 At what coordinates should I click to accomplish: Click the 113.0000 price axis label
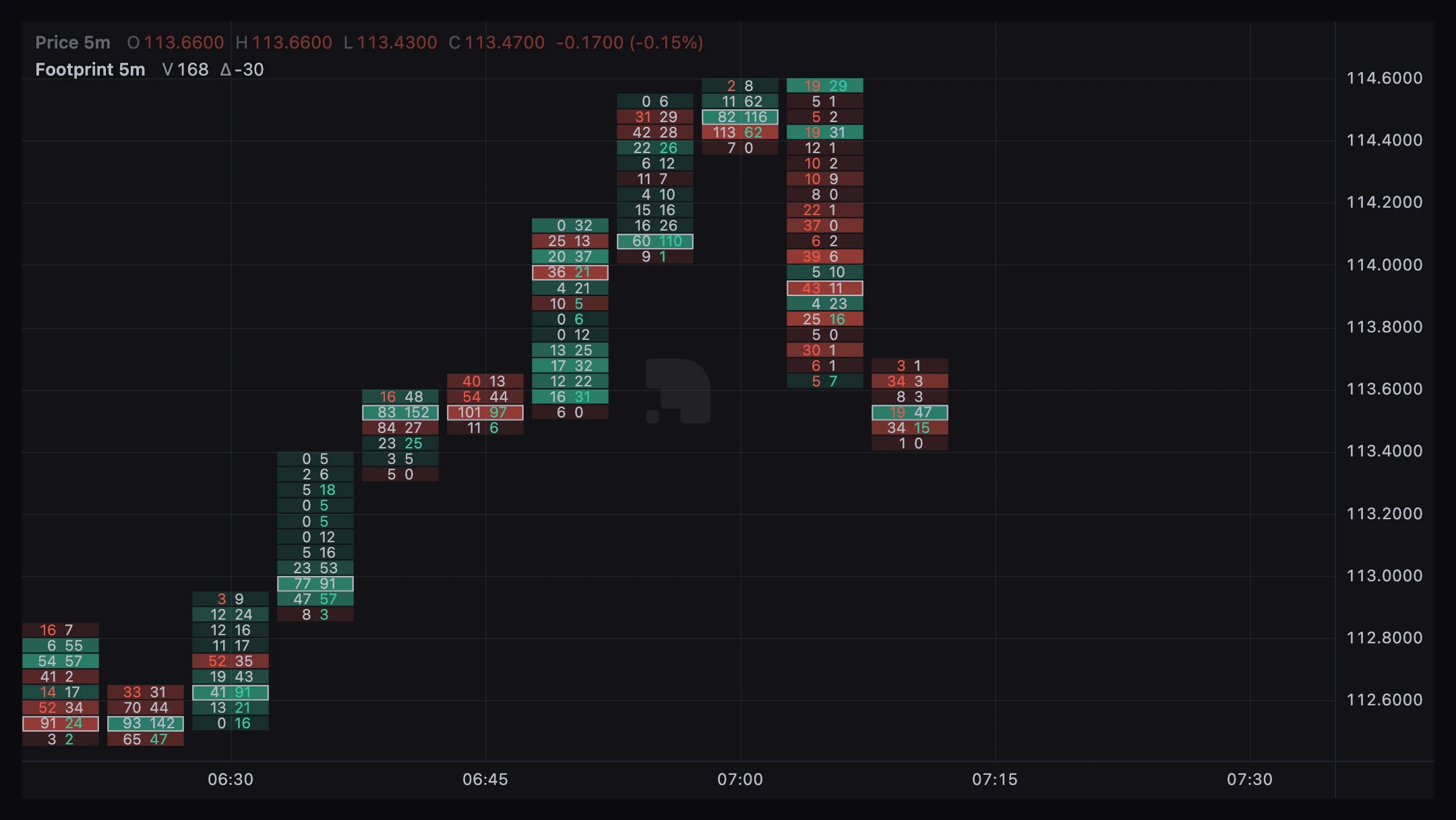click(1385, 576)
